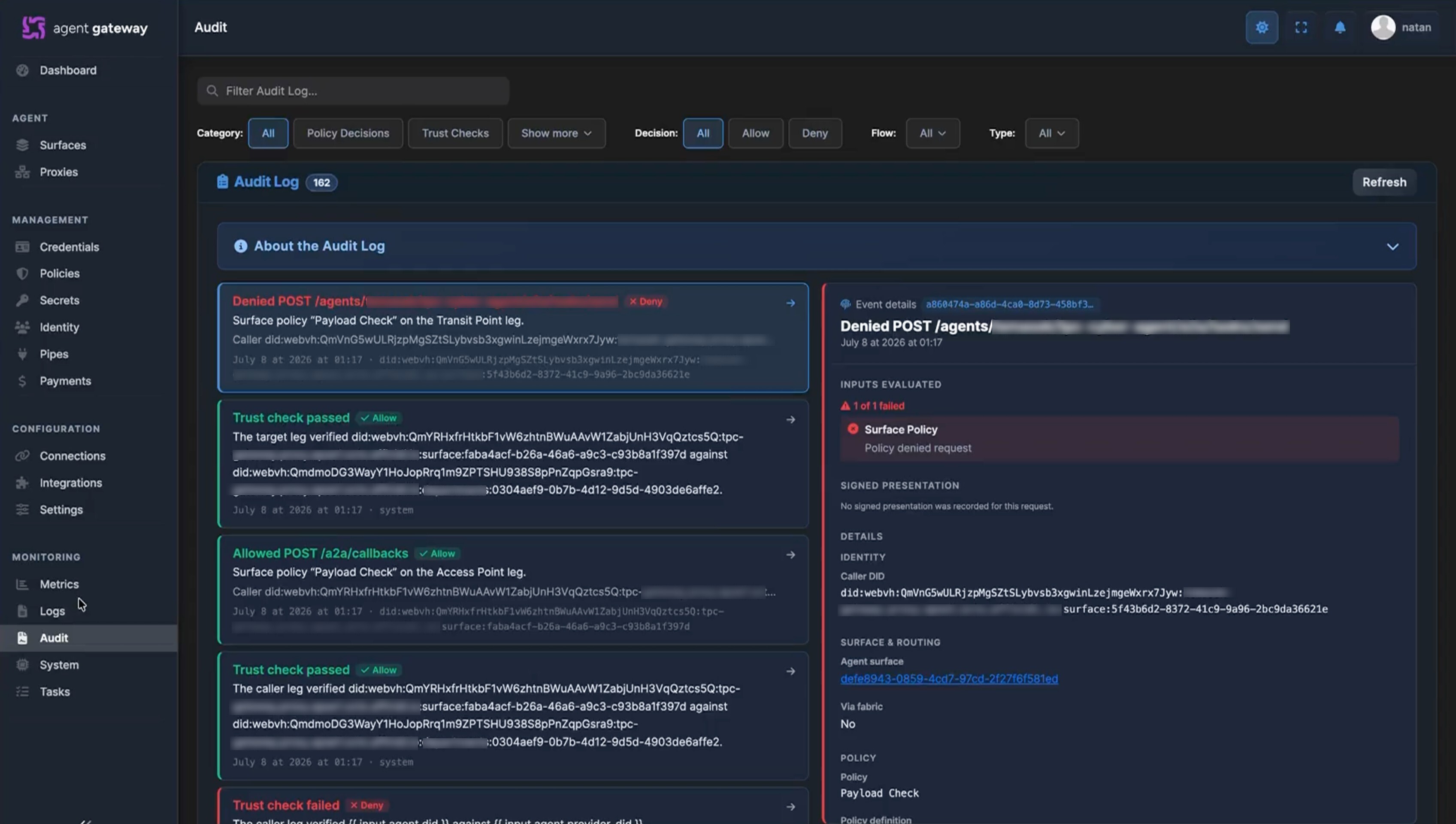Click the Connections link icon
This screenshot has height=824, width=1456.
click(x=22, y=456)
